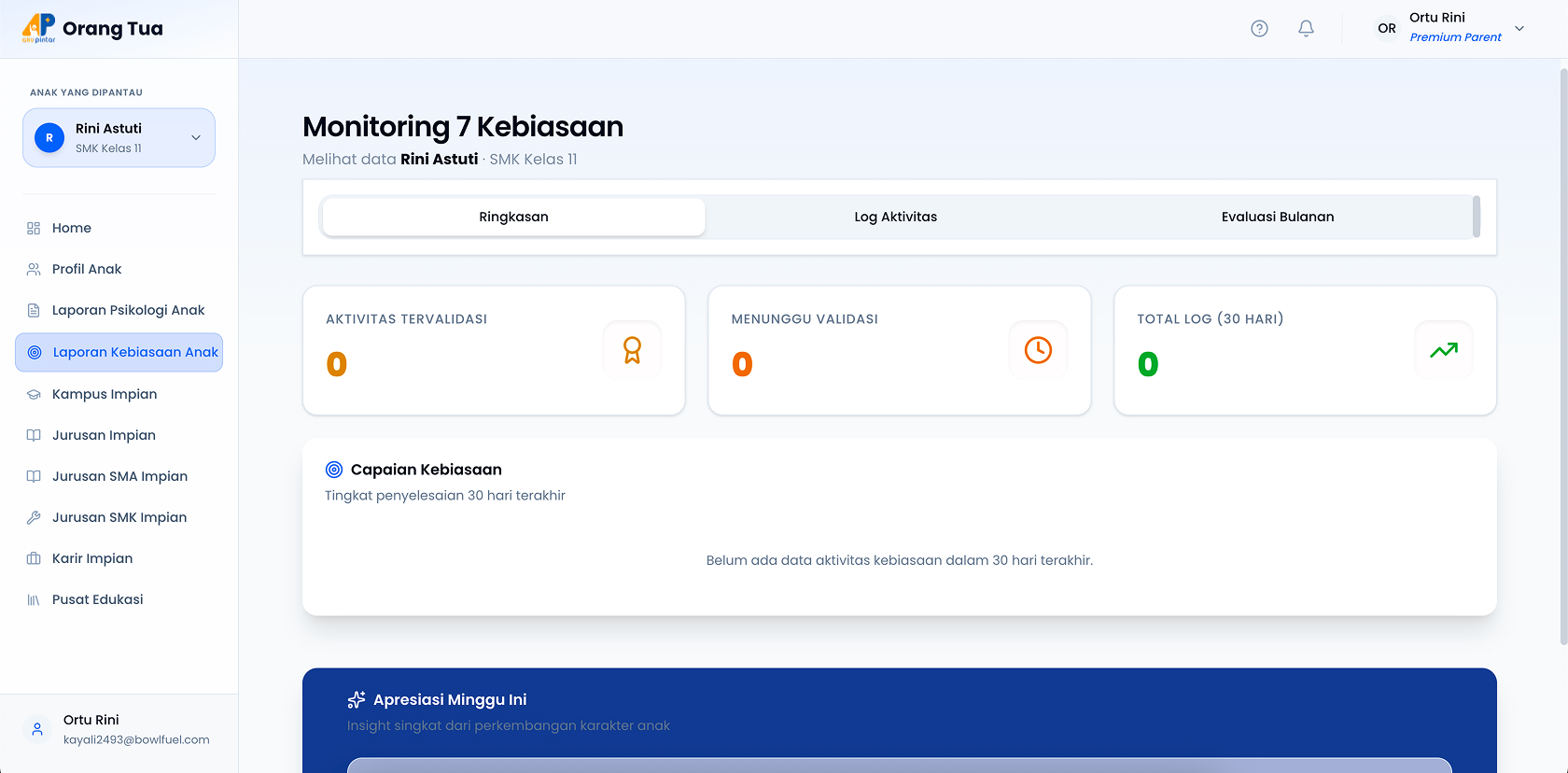This screenshot has height=773, width=1568.
Task: Click the Belum ada data aktivitas message
Action: tap(900, 561)
